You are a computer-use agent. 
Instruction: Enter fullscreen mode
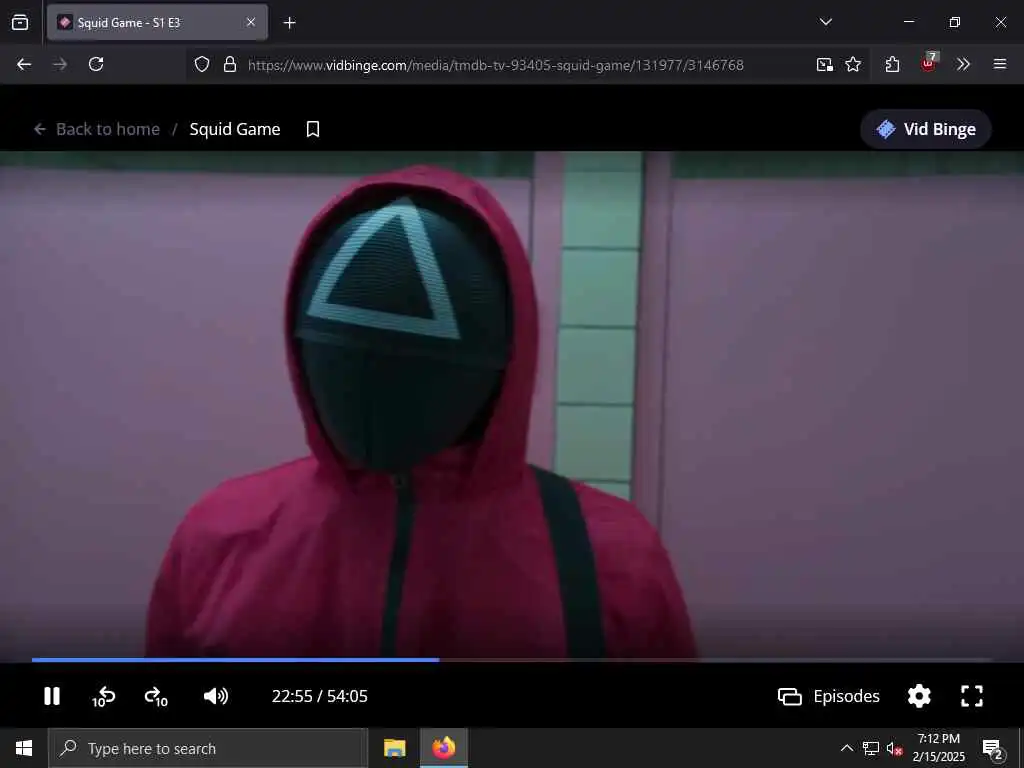tap(972, 696)
